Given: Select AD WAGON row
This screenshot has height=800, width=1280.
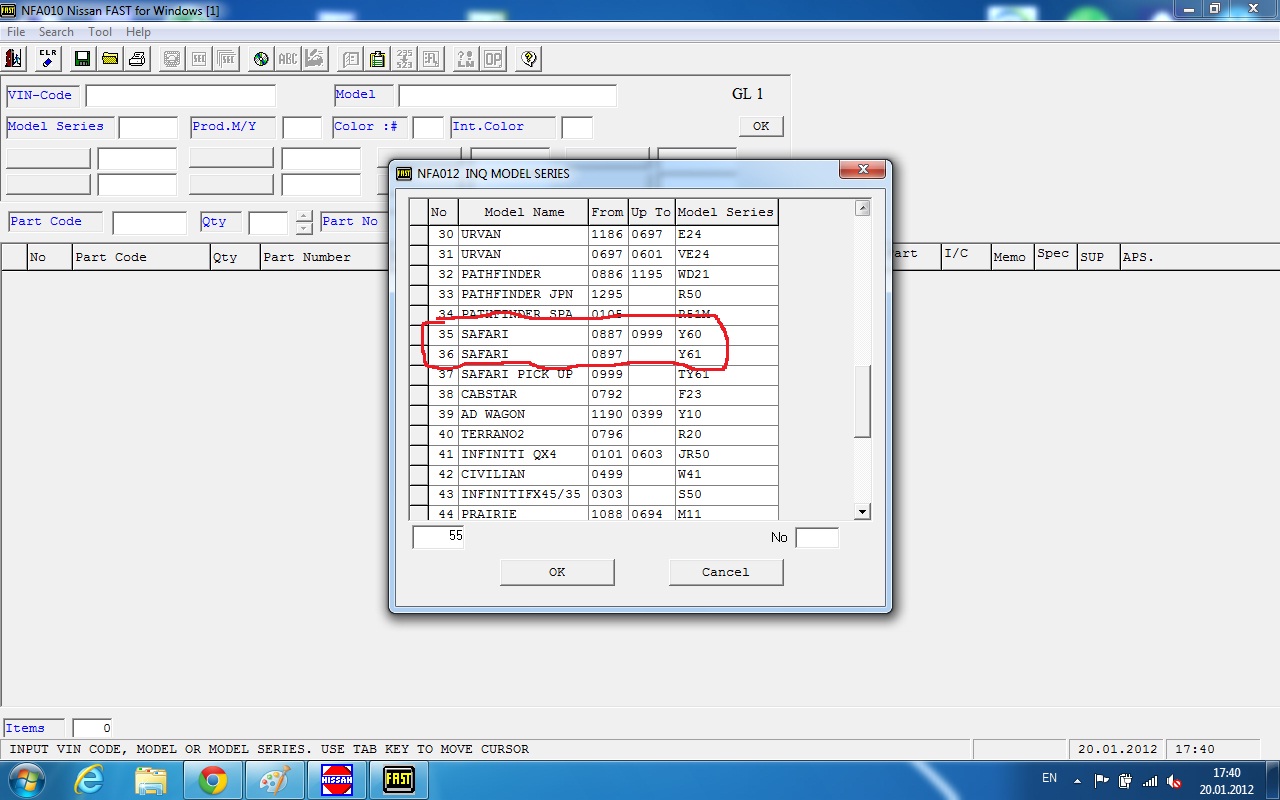Looking at the screenshot, I should [x=594, y=414].
